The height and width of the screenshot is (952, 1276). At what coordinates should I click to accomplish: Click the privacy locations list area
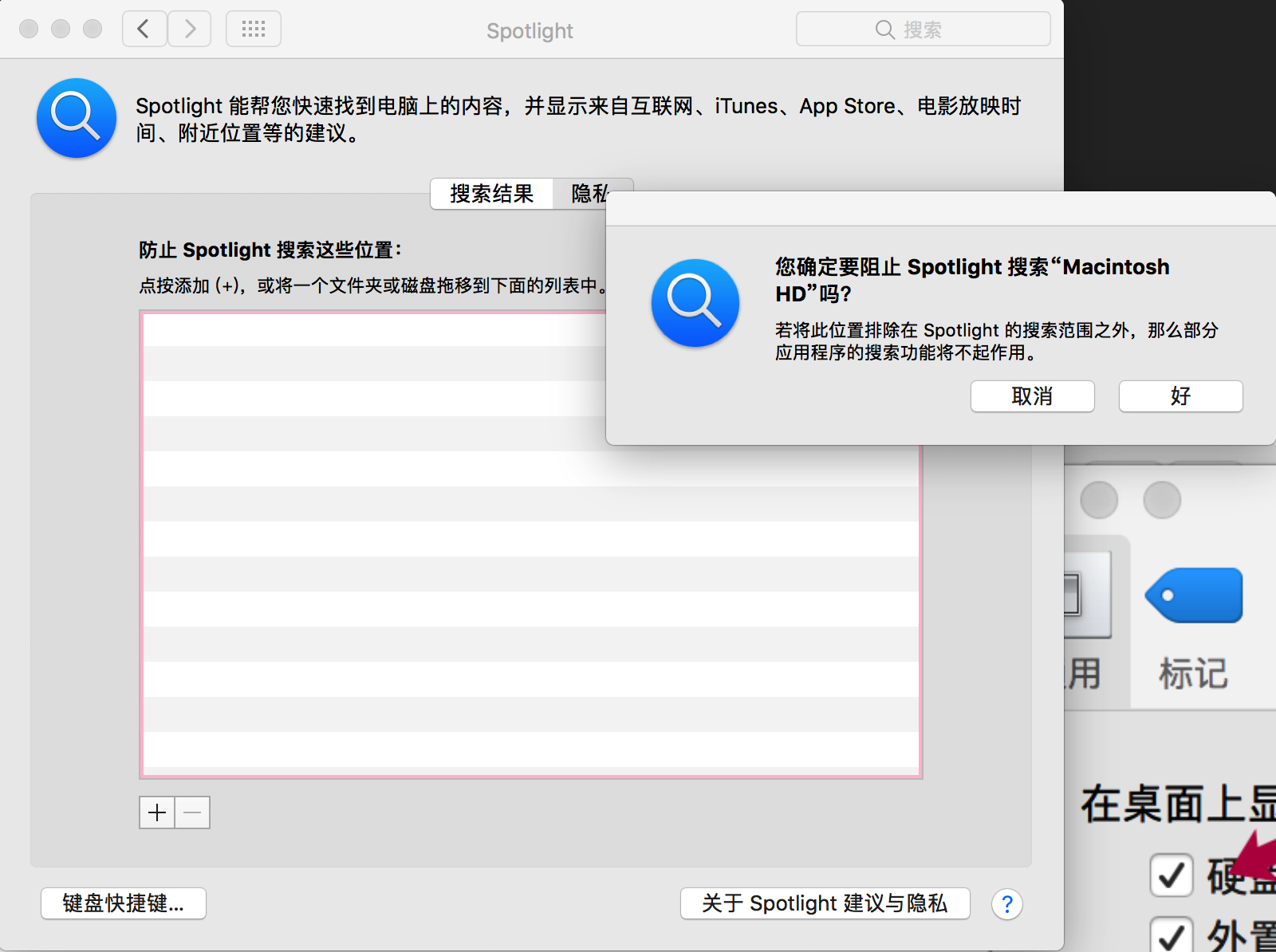click(531, 545)
